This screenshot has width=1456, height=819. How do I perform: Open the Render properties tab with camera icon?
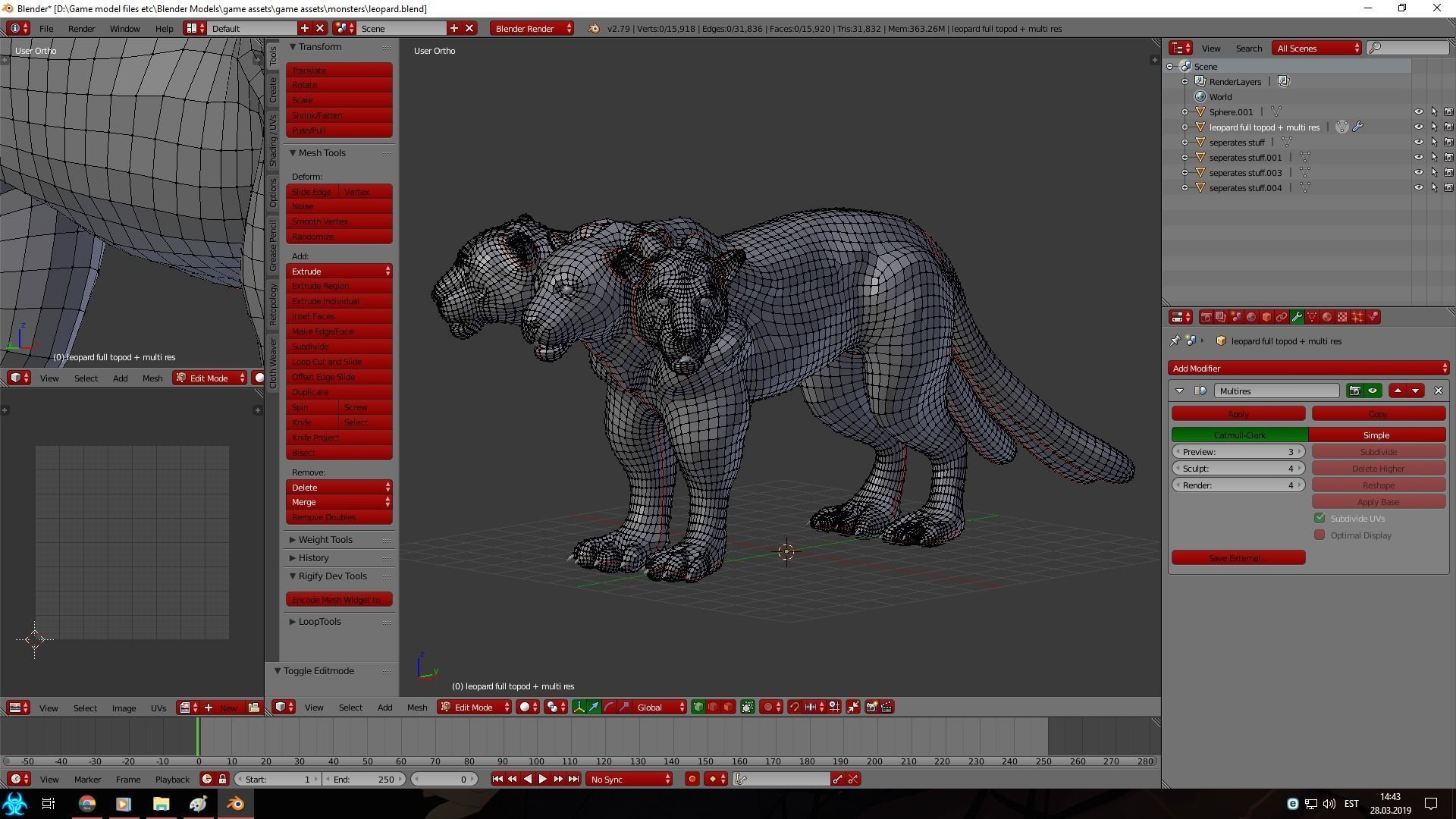(1206, 317)
